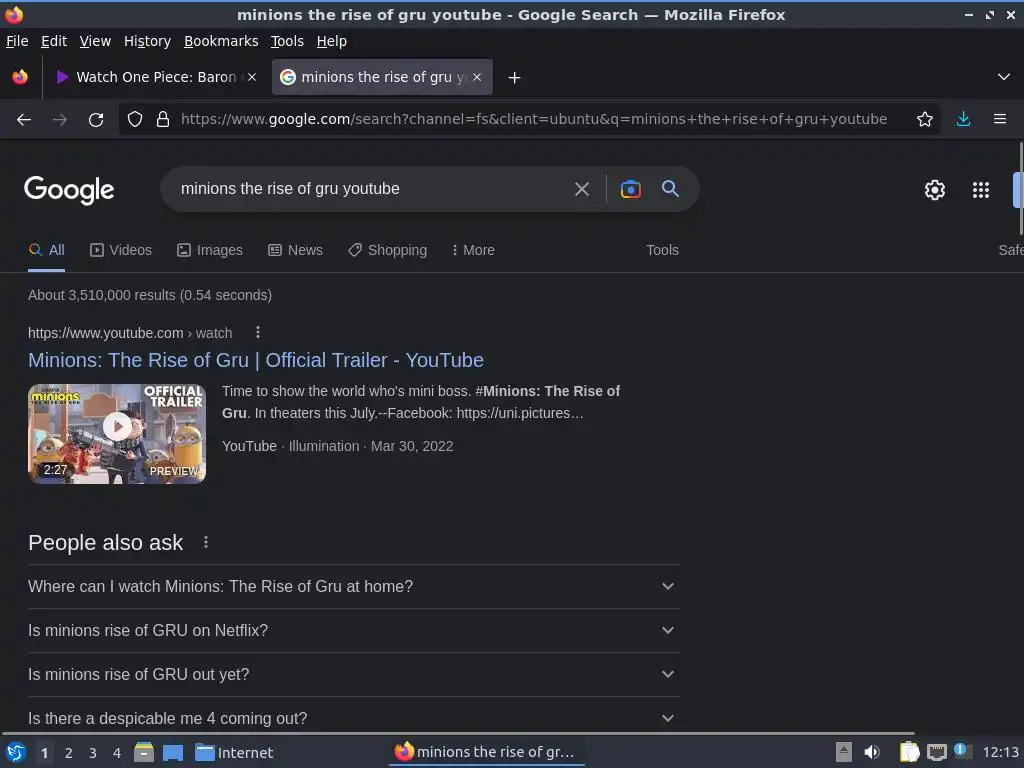The width and height of the screenshot is (1024, 768).
Task: Switch to Shopping results
Action: pos(387,250)
